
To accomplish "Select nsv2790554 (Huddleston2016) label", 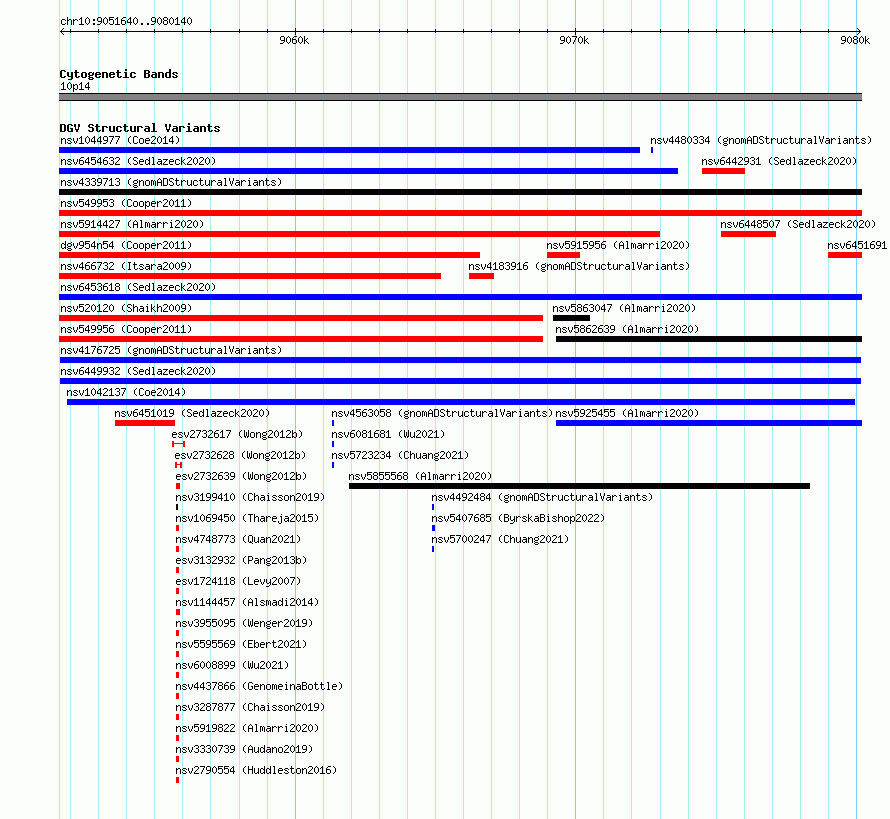I will click(x=257, y=770).
